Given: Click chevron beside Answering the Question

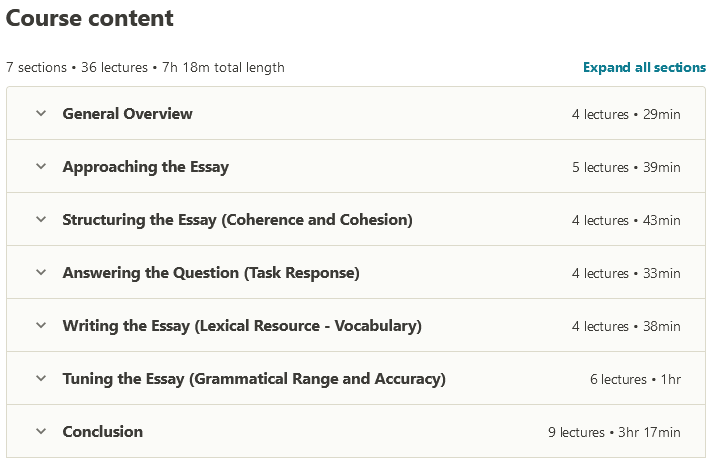Looking at the screenshot, I should 41,272.
